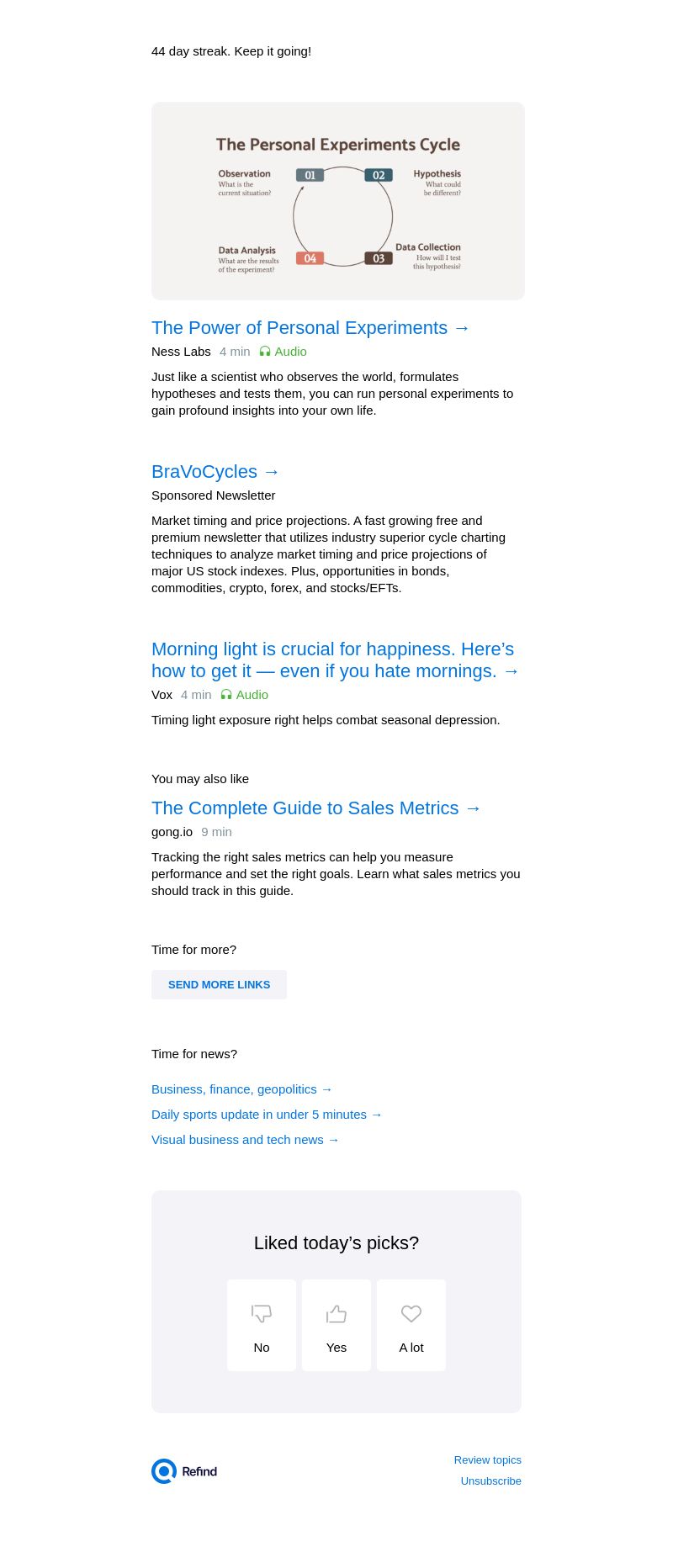Click the Audio label next to Ness Labs
Image resolution: width=673 pixels, height=1568 pixels.
point(291,352)
